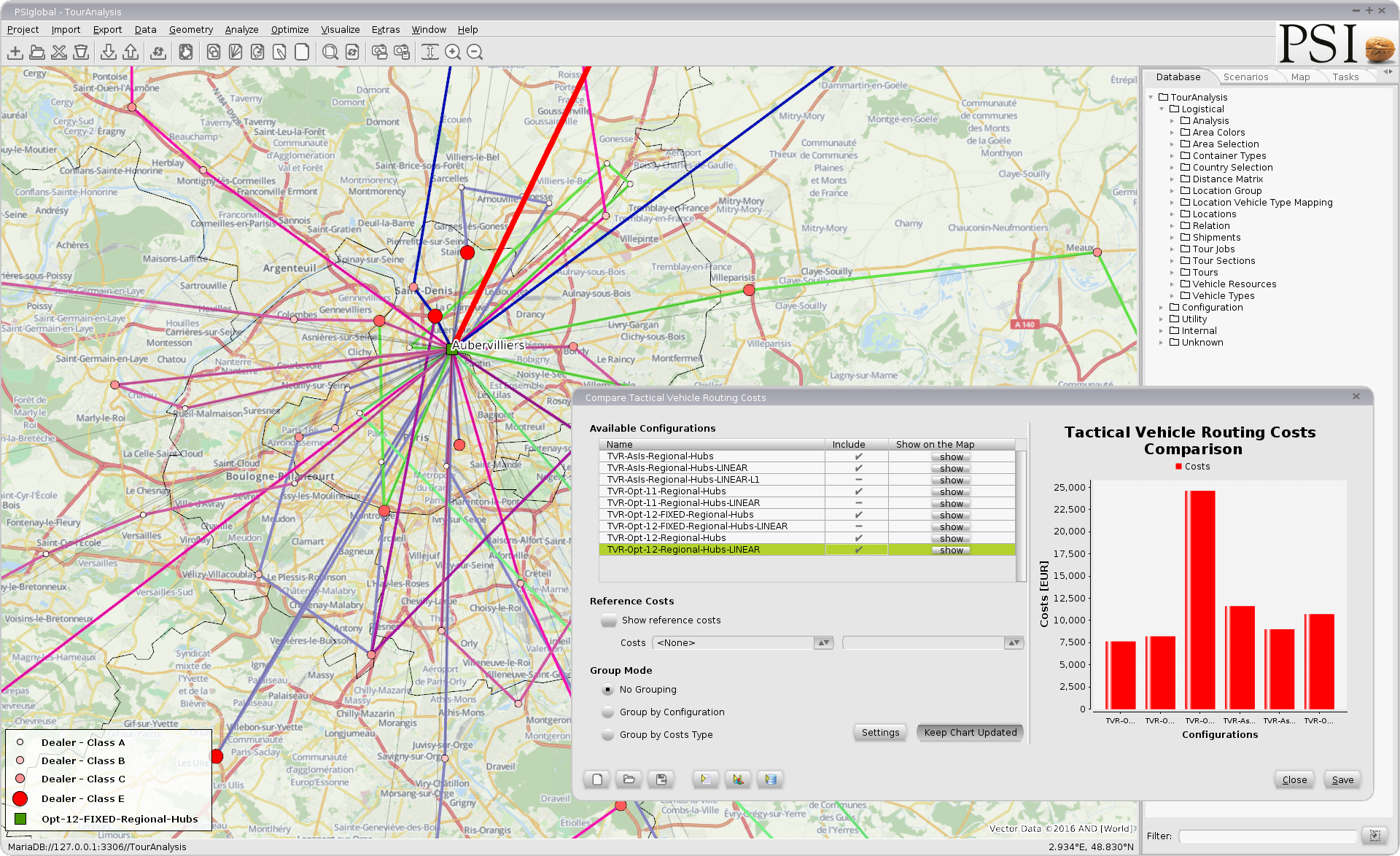Viewport: 1400px width, 856px height.
Task: Click the blank document toolbar icon
Action: (301, 52)
